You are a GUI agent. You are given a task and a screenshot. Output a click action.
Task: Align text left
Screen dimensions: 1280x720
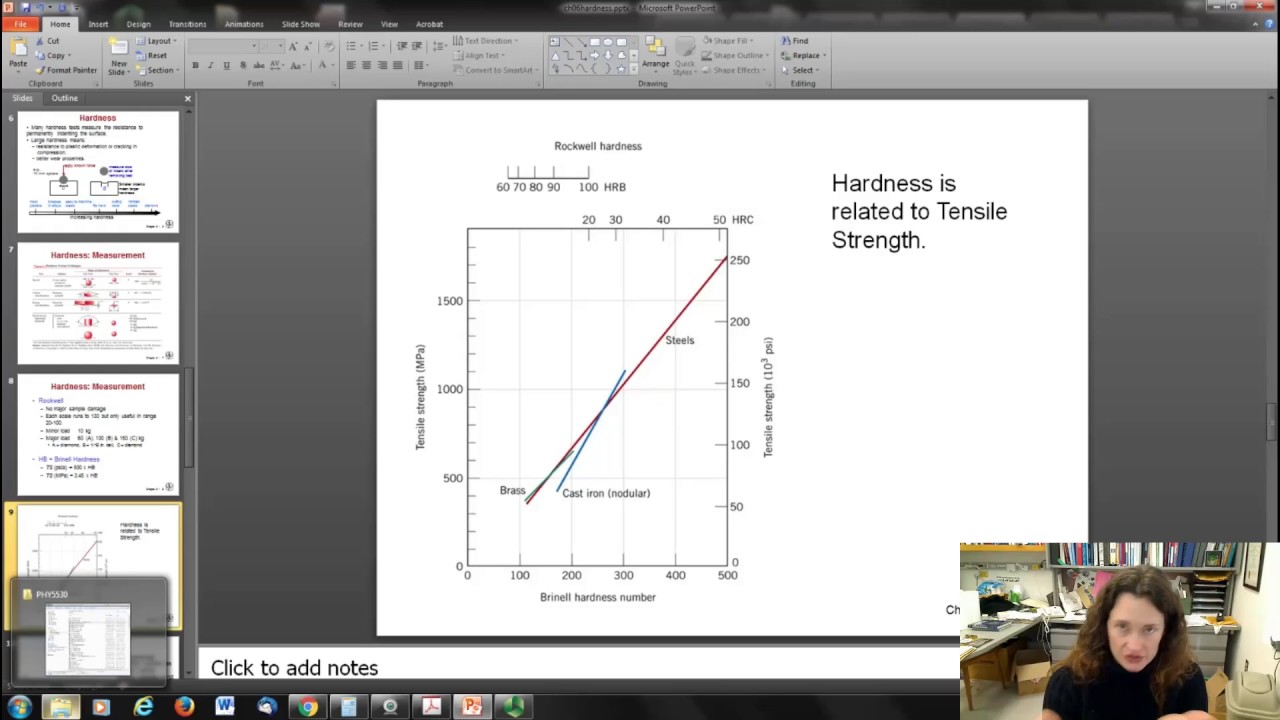pyautogui.click(x=350, y=66)
